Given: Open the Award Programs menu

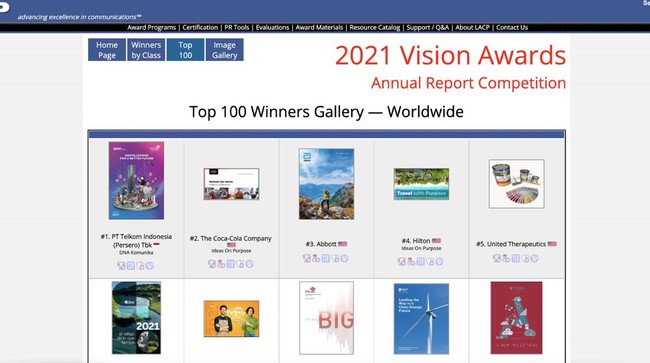Looking at the screenshot, I should [151, 27].
